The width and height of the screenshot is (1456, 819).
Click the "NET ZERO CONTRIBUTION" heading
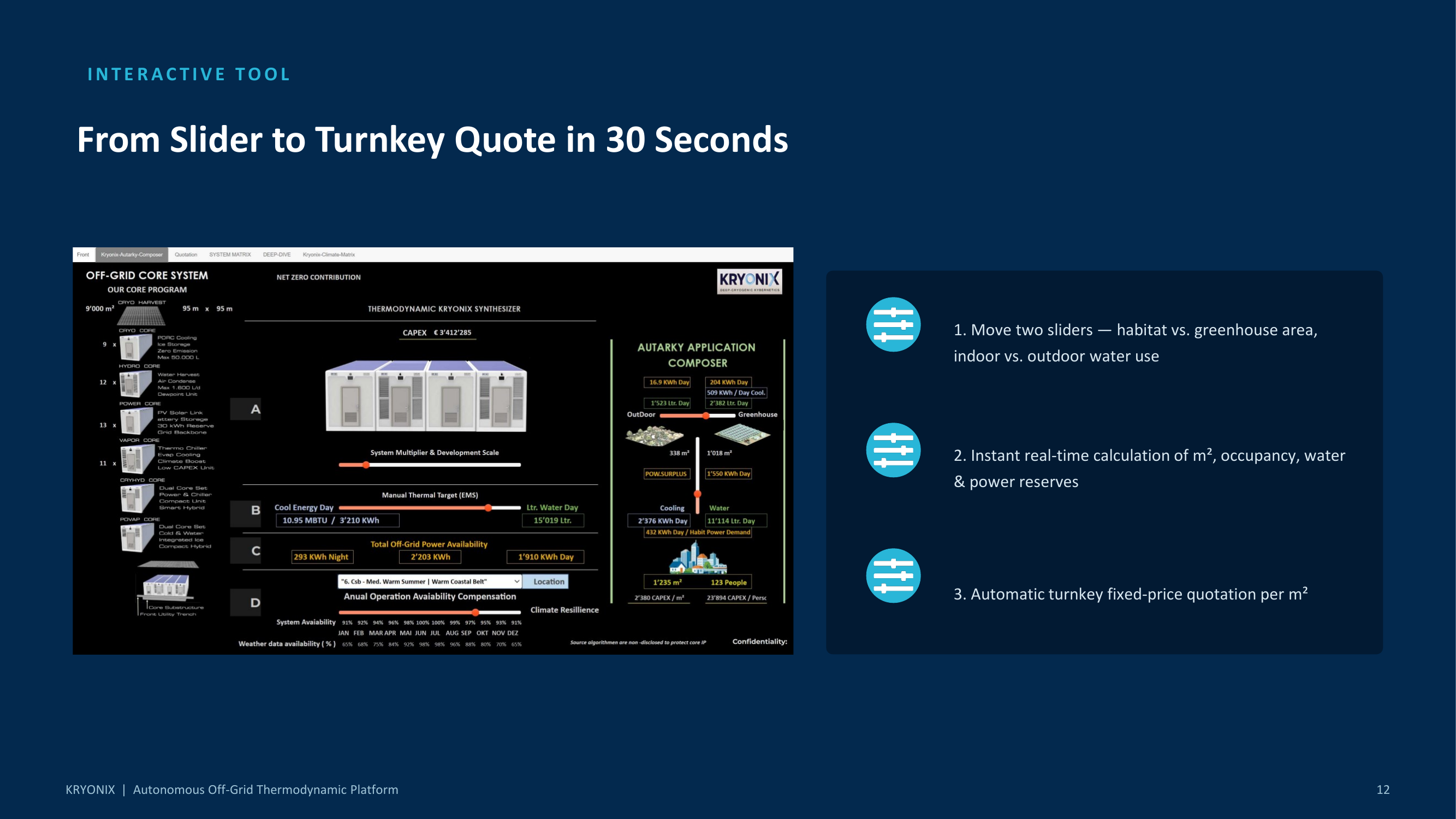(318, 277)
